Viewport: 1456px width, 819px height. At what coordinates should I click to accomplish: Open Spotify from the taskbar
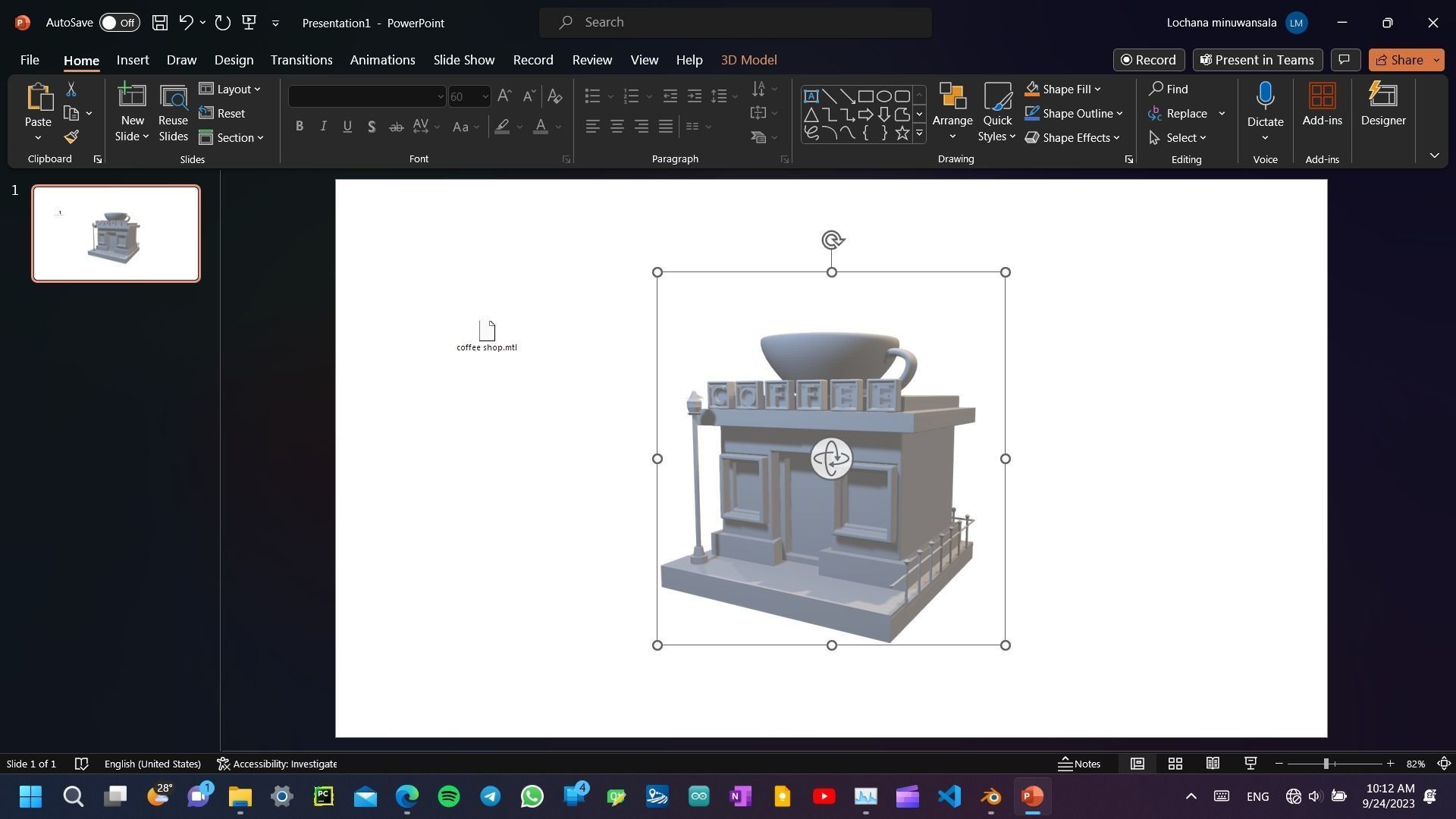click(449, 796)
